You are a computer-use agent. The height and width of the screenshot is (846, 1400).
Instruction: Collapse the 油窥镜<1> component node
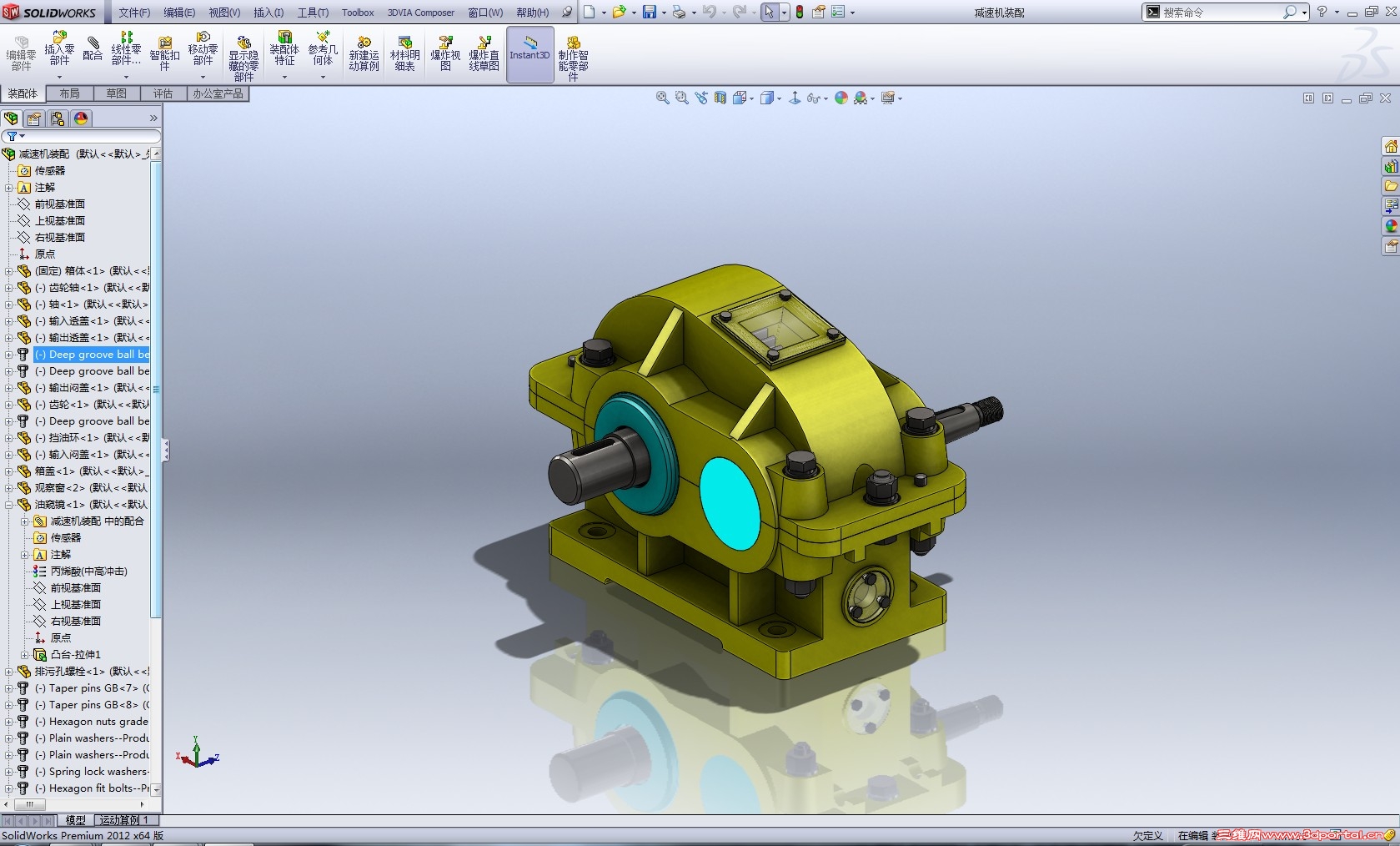(x=9, y=505)
